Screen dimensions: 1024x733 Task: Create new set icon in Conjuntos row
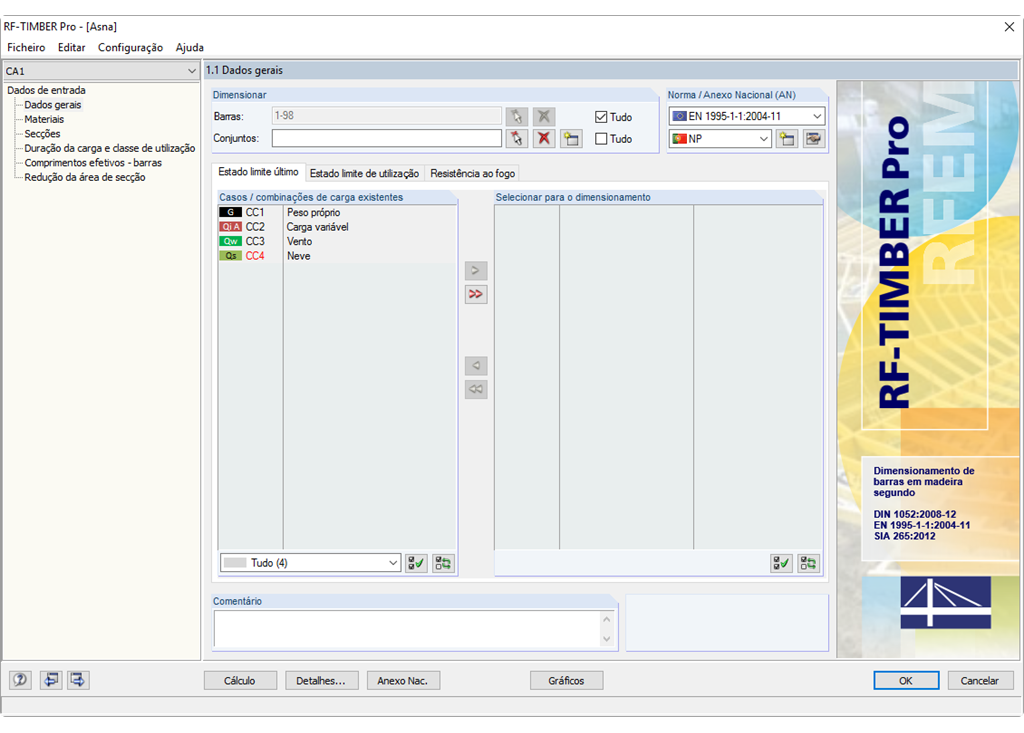click(x=571, y=138)
